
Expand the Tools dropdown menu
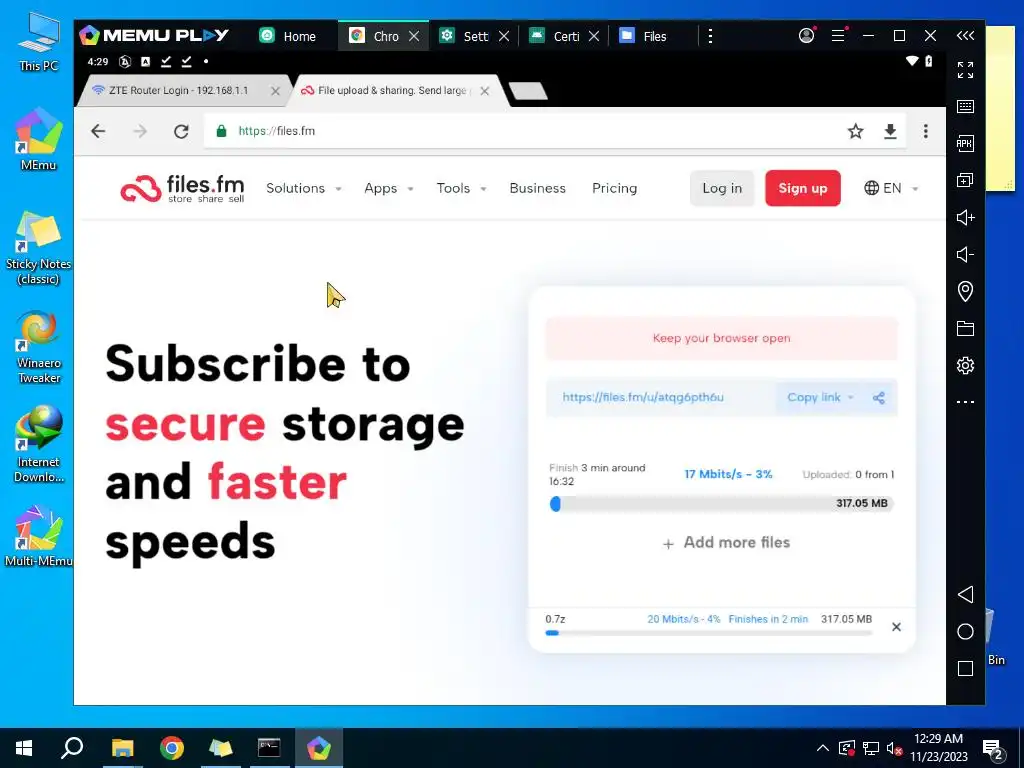pos(461,188)
